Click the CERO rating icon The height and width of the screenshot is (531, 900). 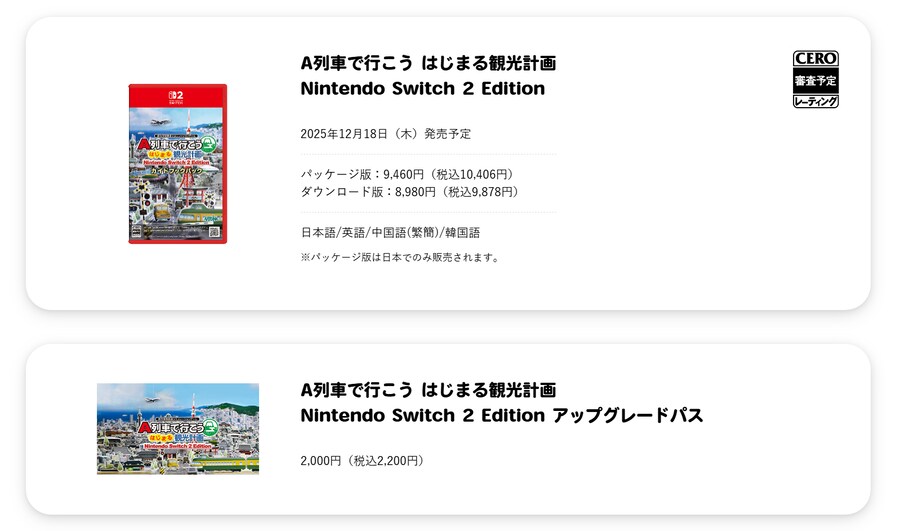815,79
